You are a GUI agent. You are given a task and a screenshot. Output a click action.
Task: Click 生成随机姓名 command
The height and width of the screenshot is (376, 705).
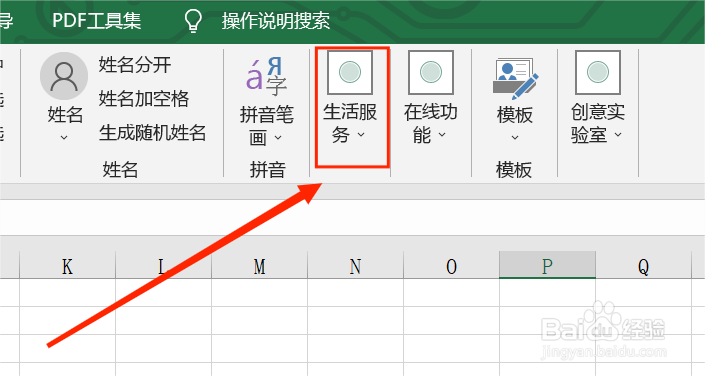152,133
